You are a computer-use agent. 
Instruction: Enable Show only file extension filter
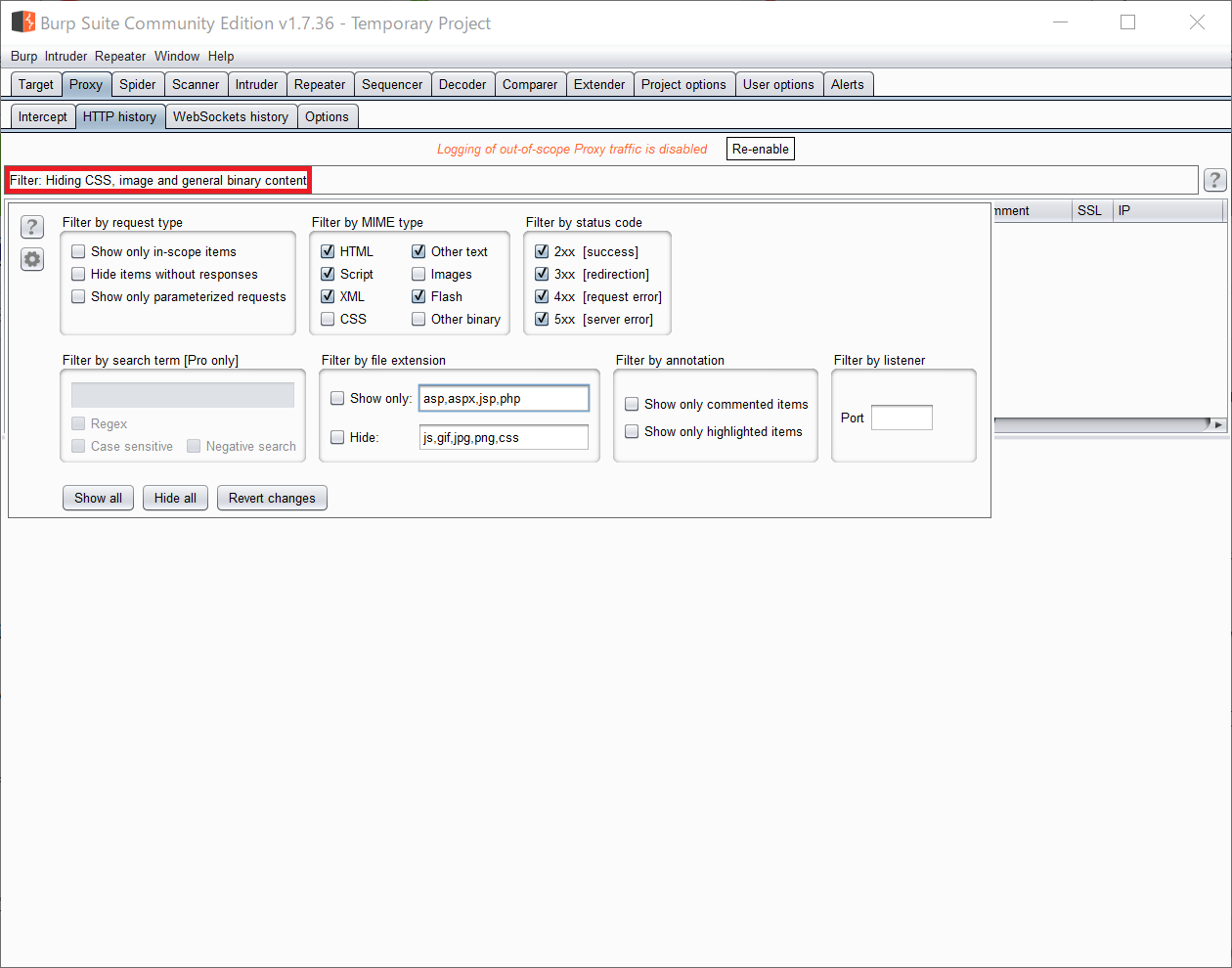337,398
